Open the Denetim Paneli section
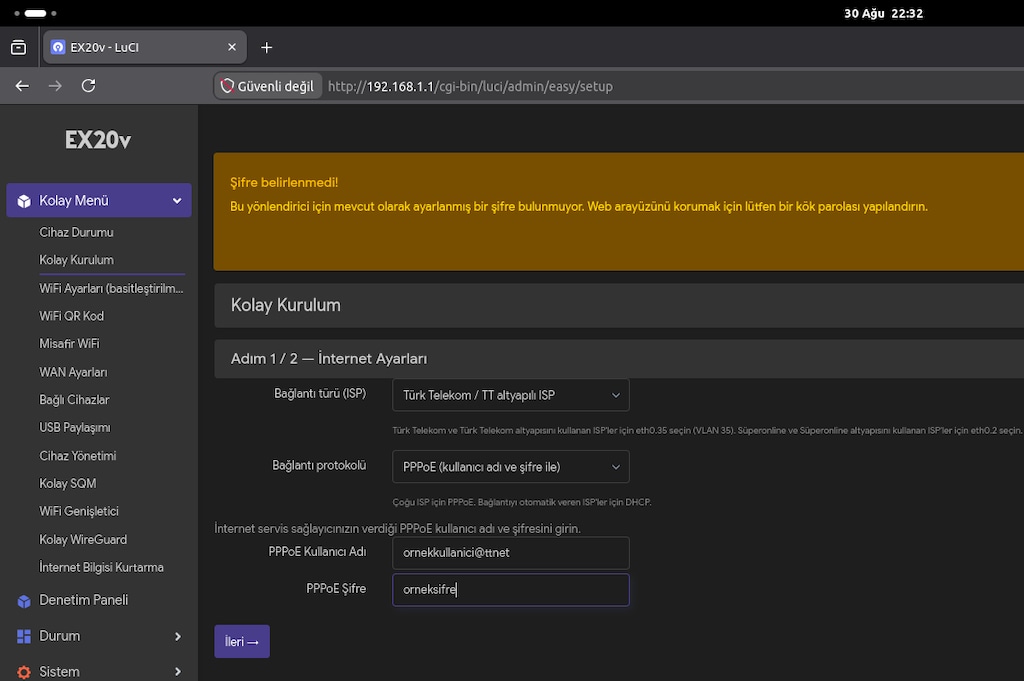 (84, 600)
